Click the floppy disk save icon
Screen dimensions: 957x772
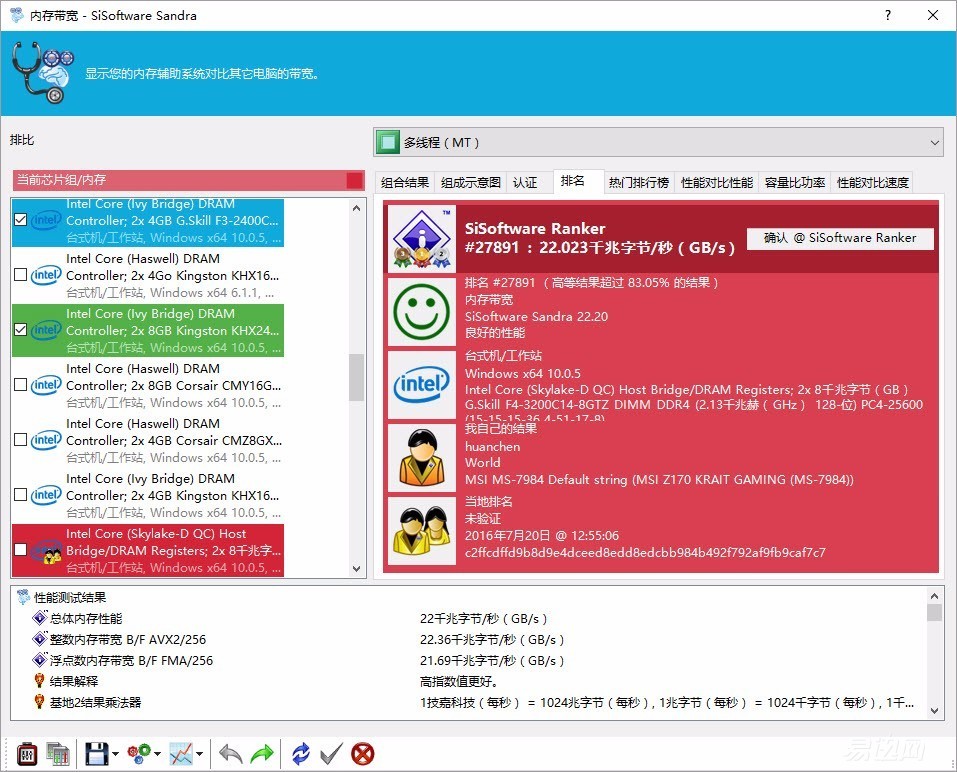pos(96,754)
